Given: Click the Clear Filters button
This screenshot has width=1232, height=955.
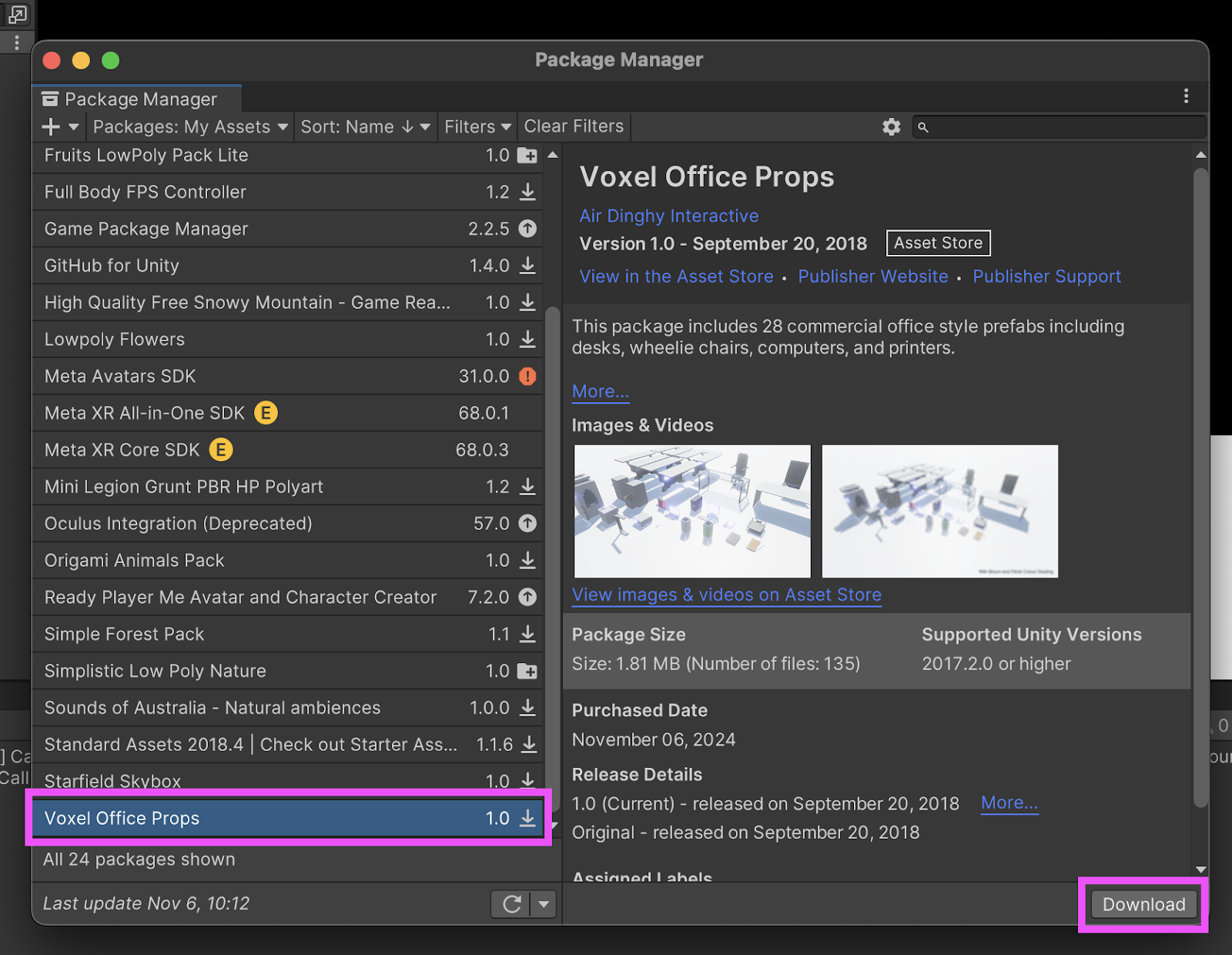Looking at the screenshot, I should point(574,126).
